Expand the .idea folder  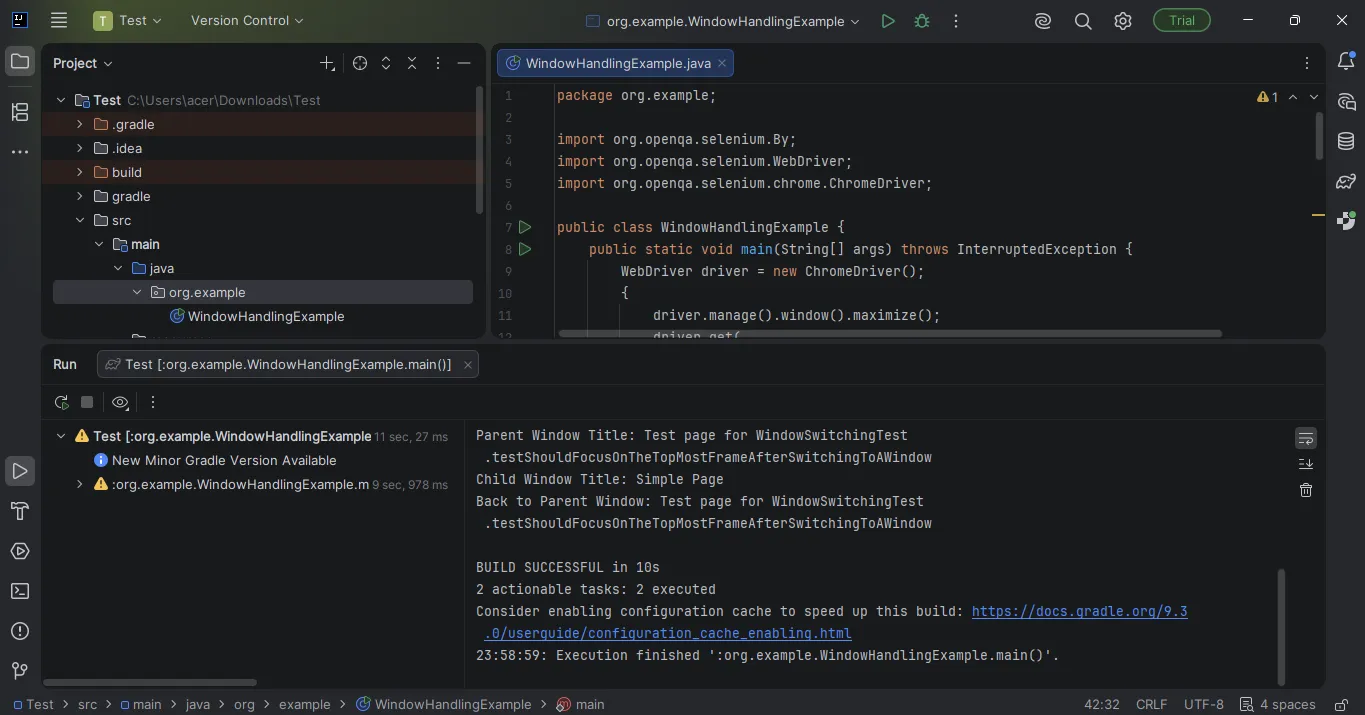pos(80,148)
